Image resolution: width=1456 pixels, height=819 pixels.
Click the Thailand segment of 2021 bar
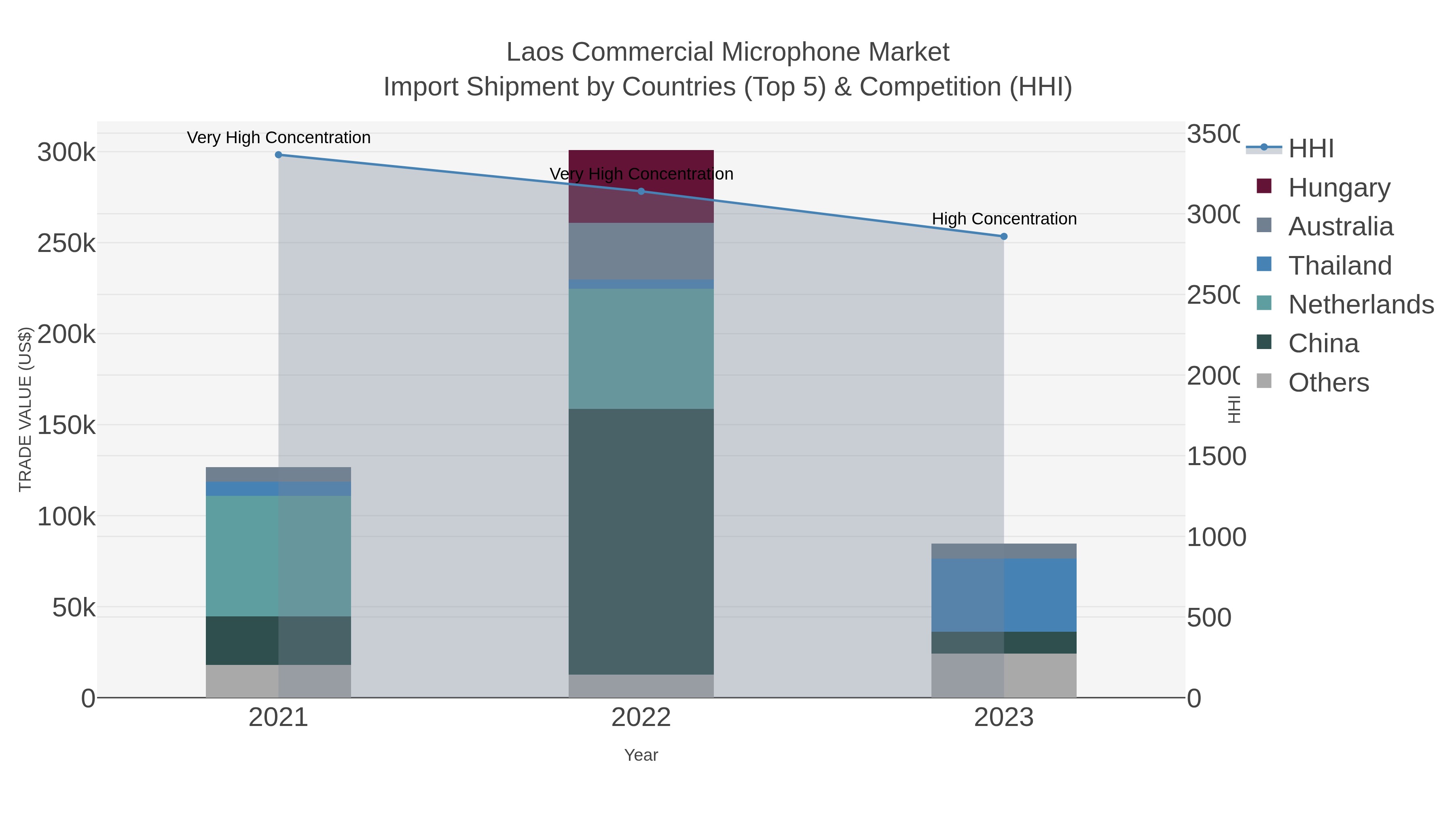tap(278, 489)
